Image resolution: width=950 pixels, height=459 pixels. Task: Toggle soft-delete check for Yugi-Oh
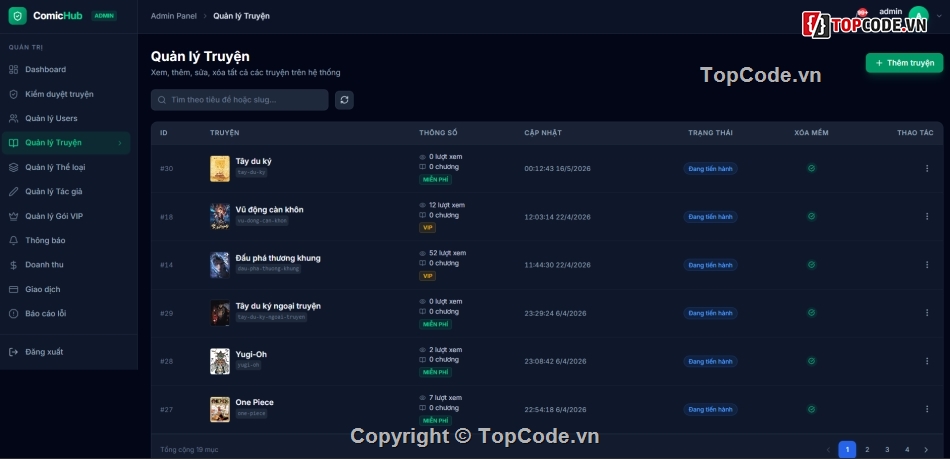tap(811, 361)
